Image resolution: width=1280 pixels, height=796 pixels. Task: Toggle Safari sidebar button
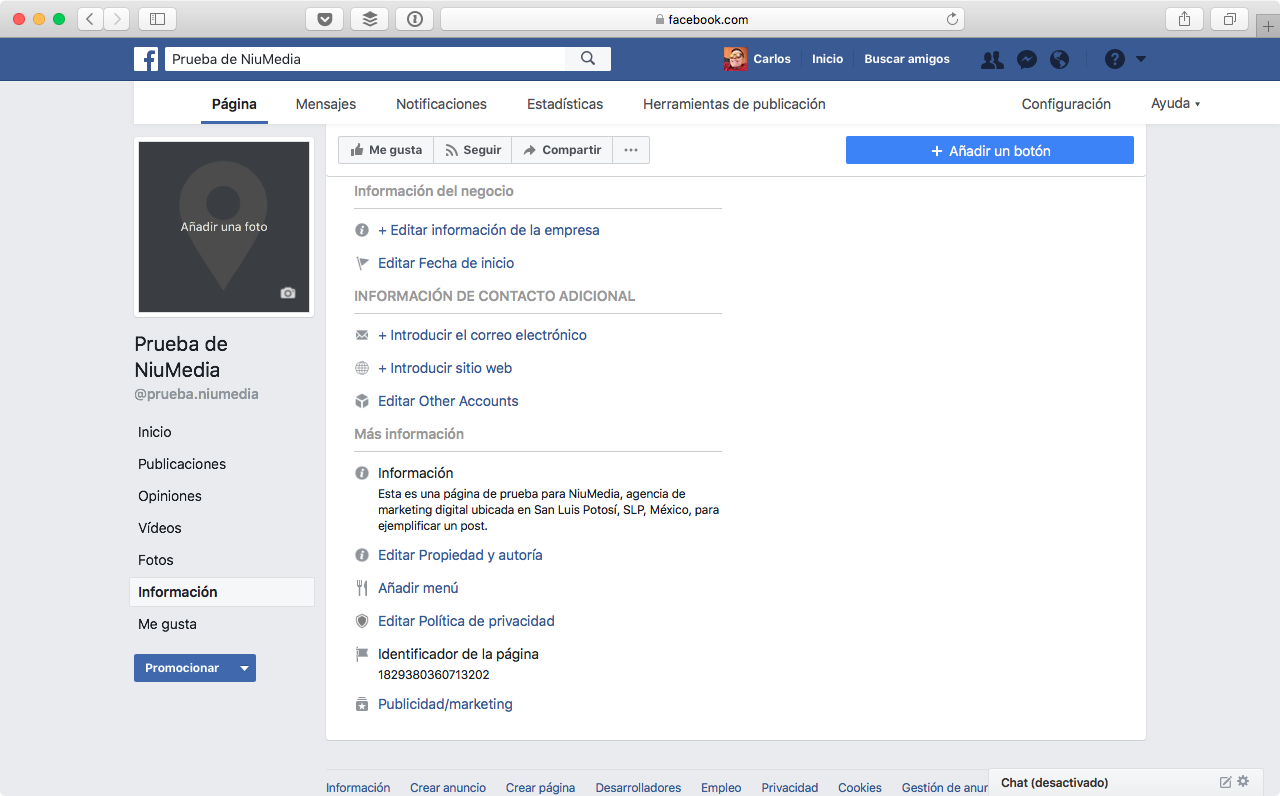click(x=157, y=19)
